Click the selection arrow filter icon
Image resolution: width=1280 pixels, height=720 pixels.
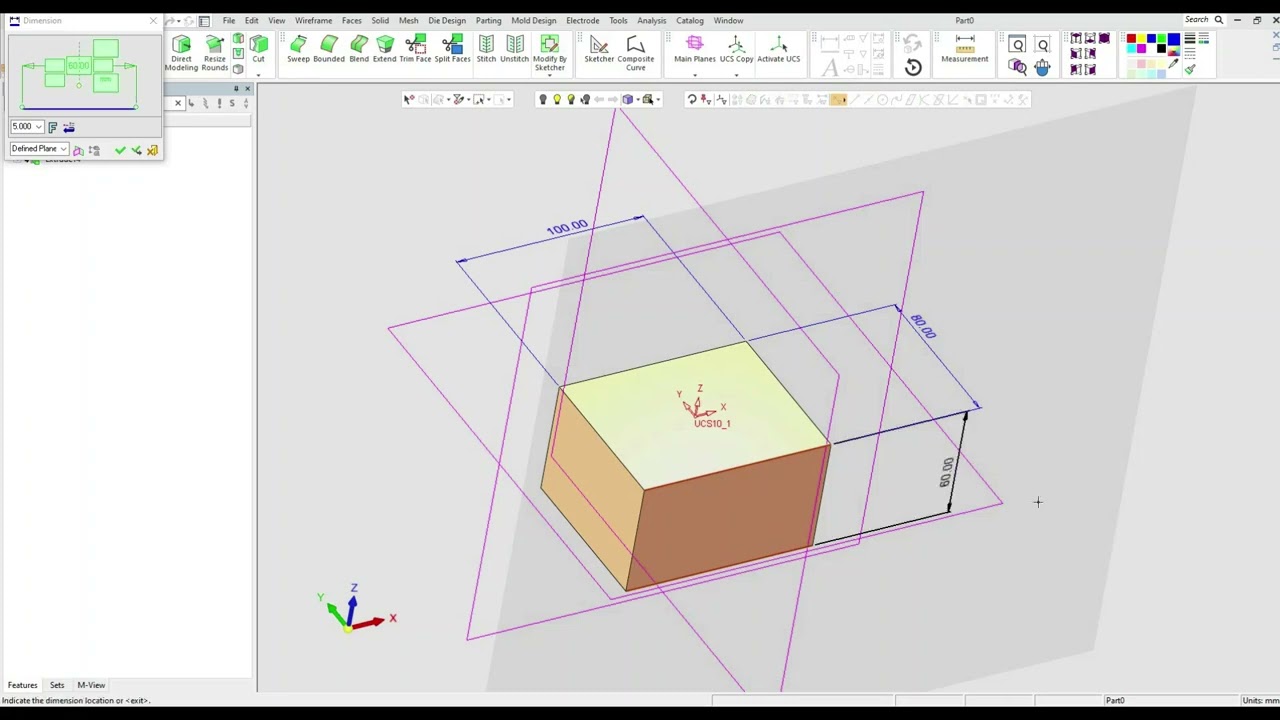[408, 100]
